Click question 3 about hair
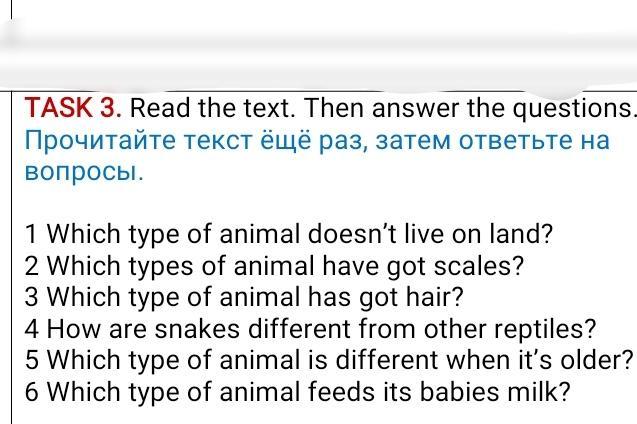 (x=245, y=297)
